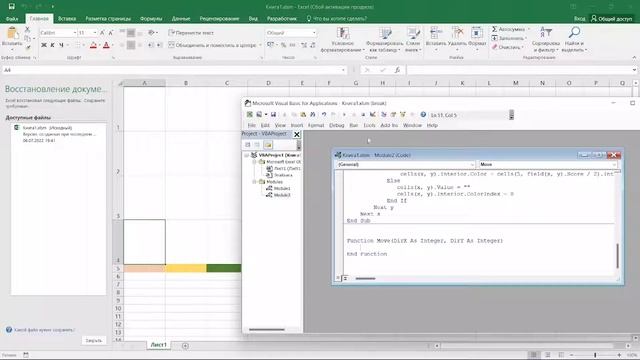Click the Save icon in Excel title bar

11,7
